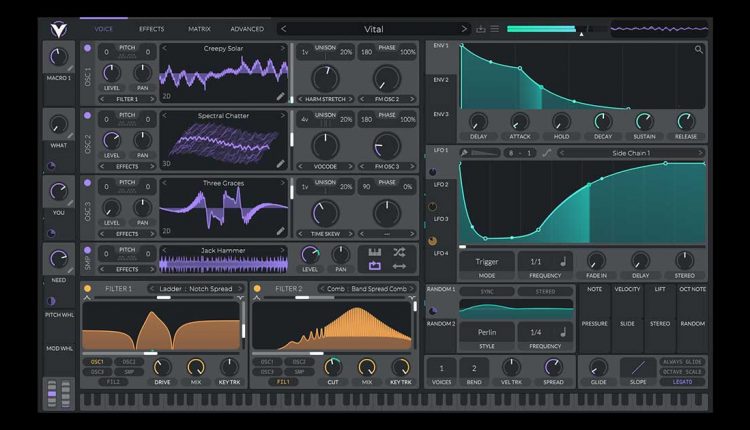Screen dimensions: 750x430
Task: Toggle OSC 1 power button
Action: (x=88, y=48)
